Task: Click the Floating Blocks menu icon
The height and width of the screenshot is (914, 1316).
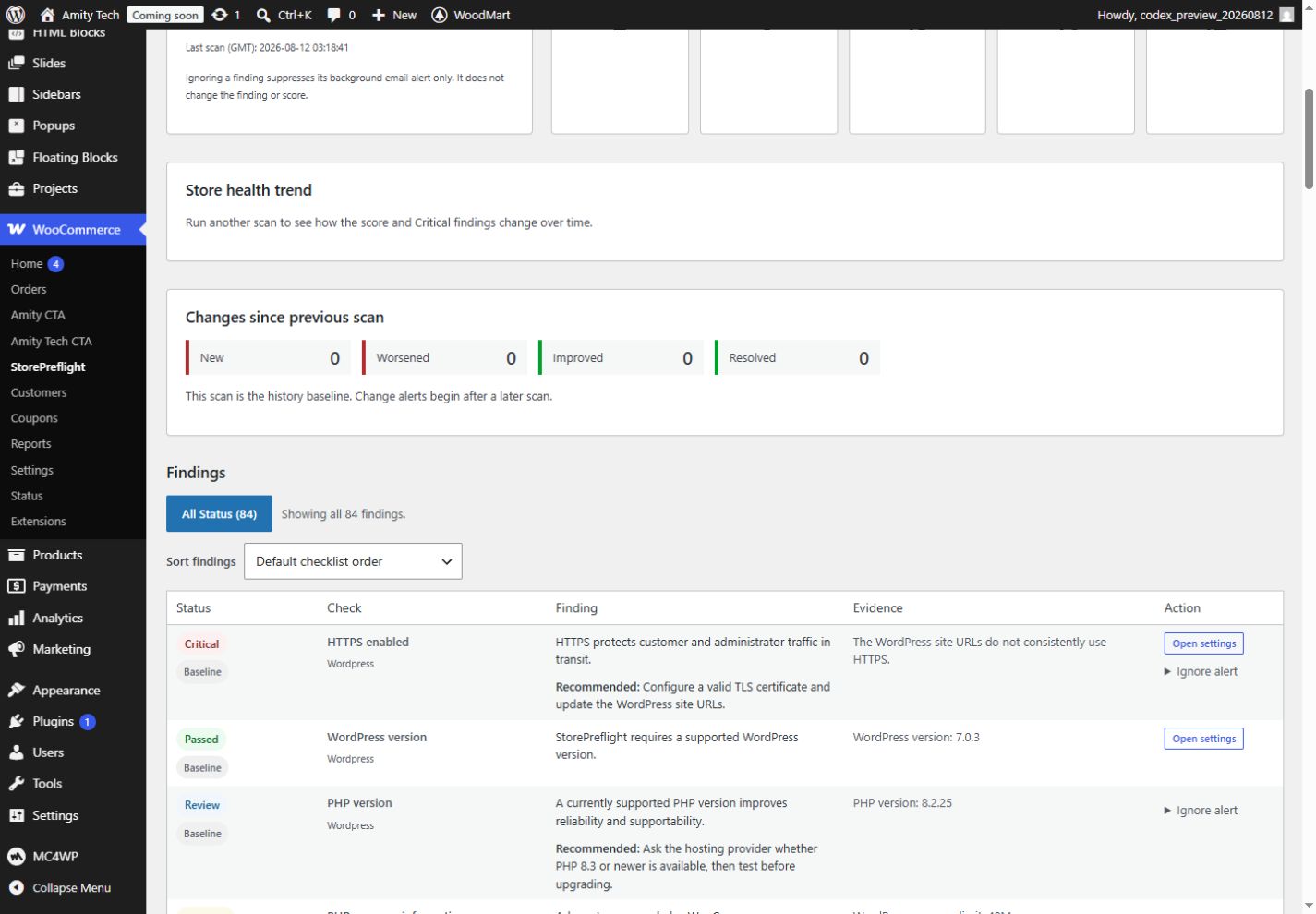Action: [17, 157]
